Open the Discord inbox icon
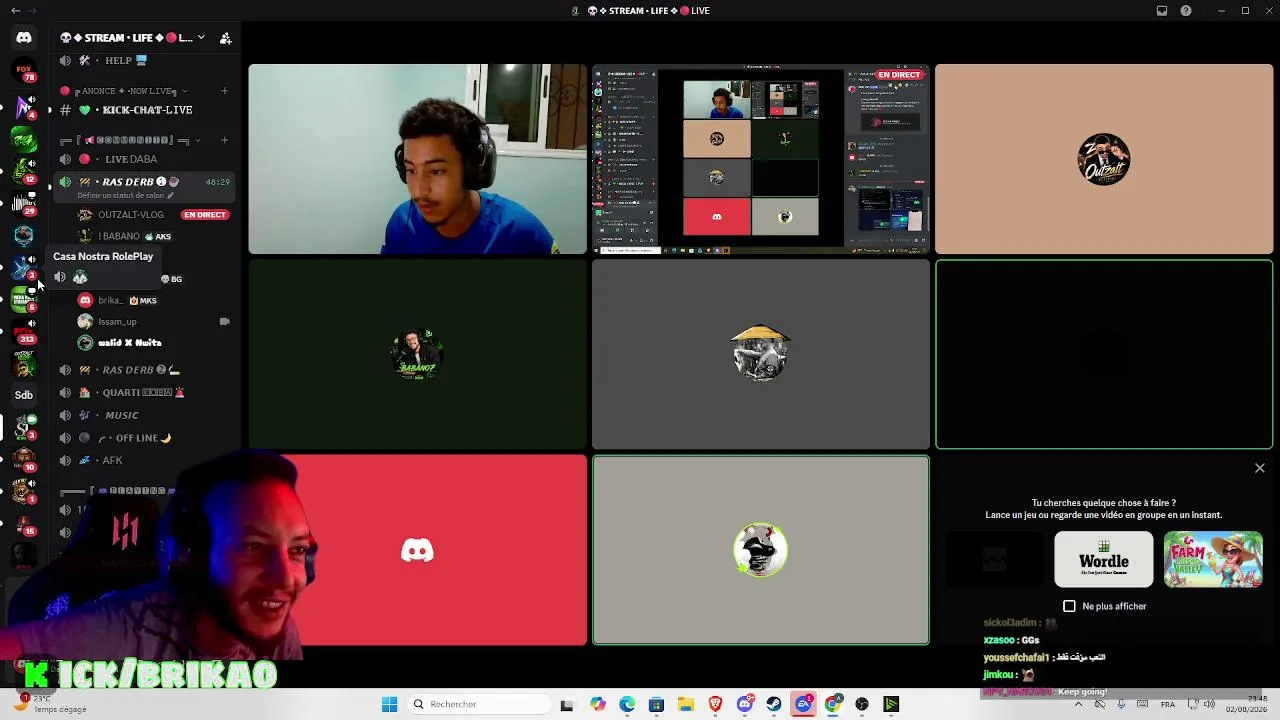Screen dimensions: 1280x720 click(1162, 11)
